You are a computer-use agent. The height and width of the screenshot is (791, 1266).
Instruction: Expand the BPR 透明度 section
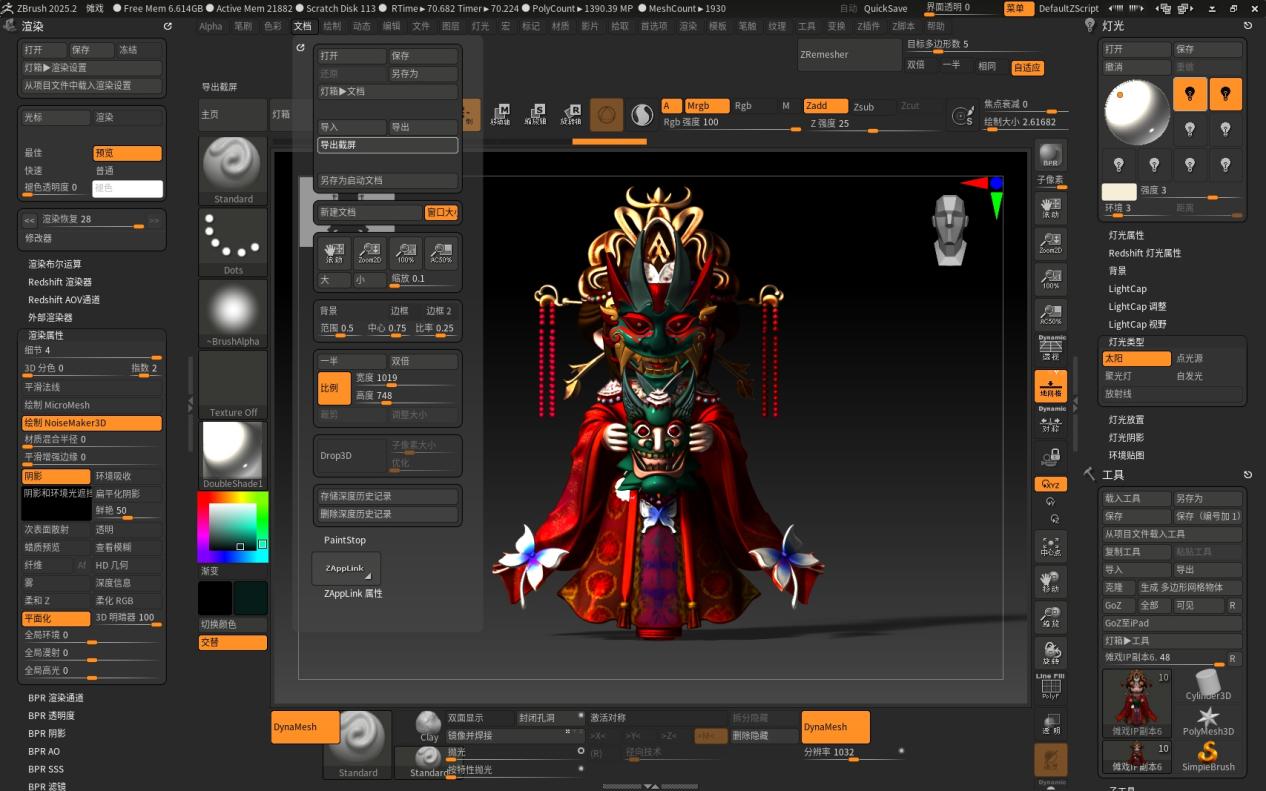(51, 716)
